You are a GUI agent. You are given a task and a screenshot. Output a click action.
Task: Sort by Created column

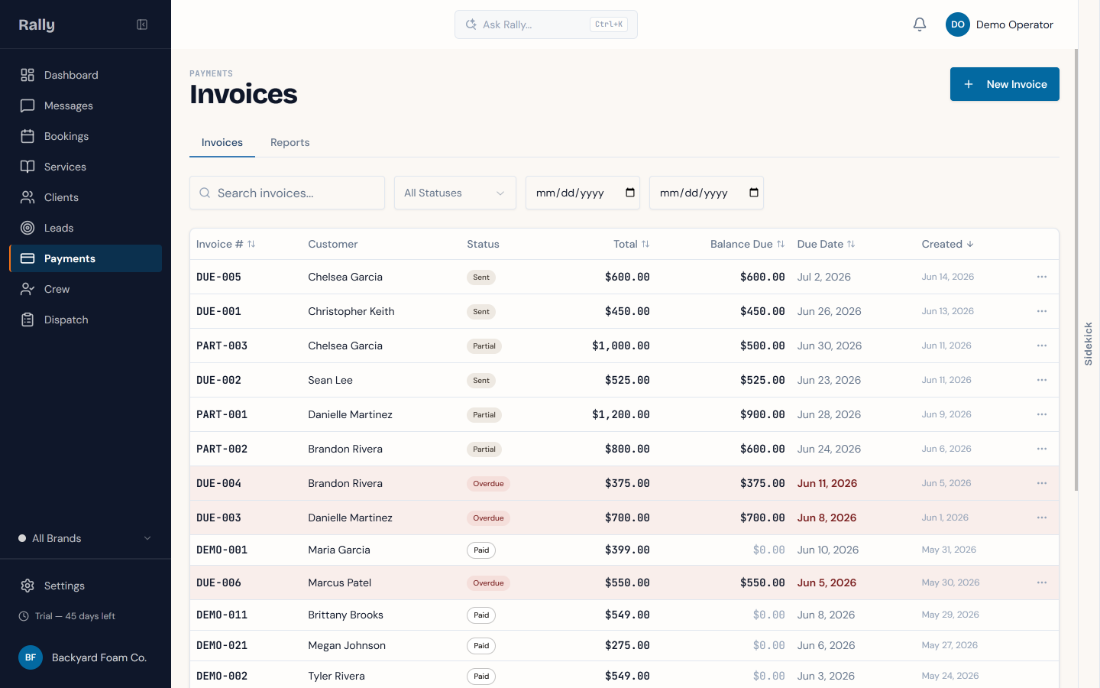coord(947,244)
